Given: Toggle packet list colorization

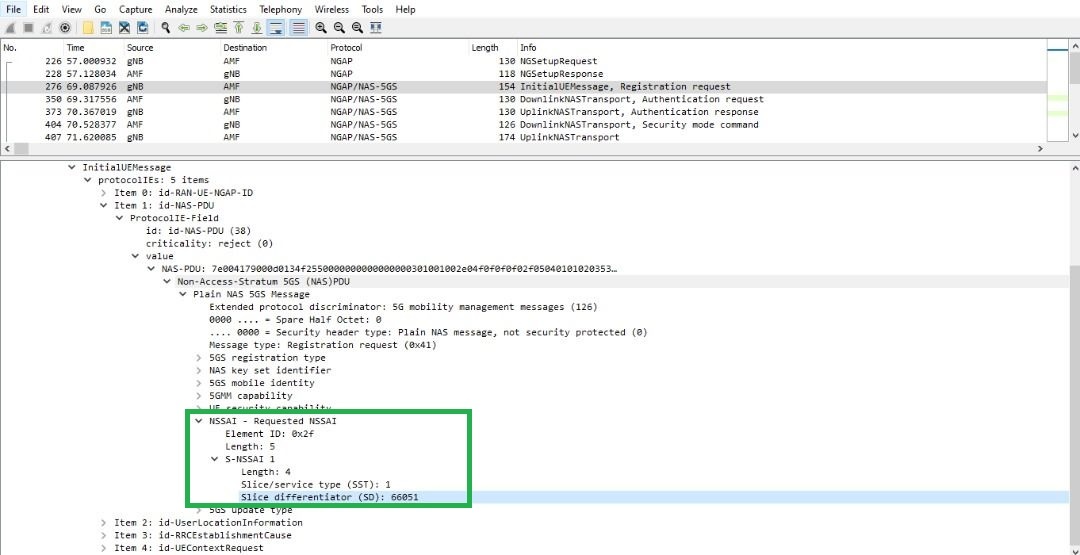Looking at the screenshot, I should click(298, 28).
